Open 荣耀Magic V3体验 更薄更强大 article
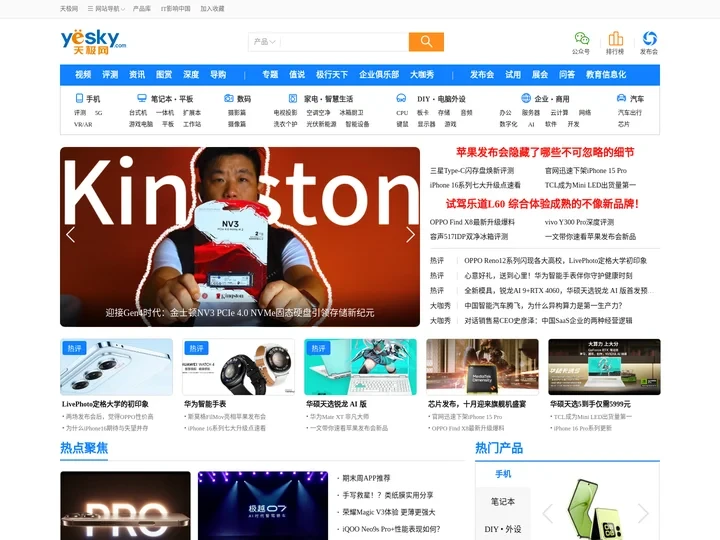Screen dimensions: 720x540 (388, 512)
